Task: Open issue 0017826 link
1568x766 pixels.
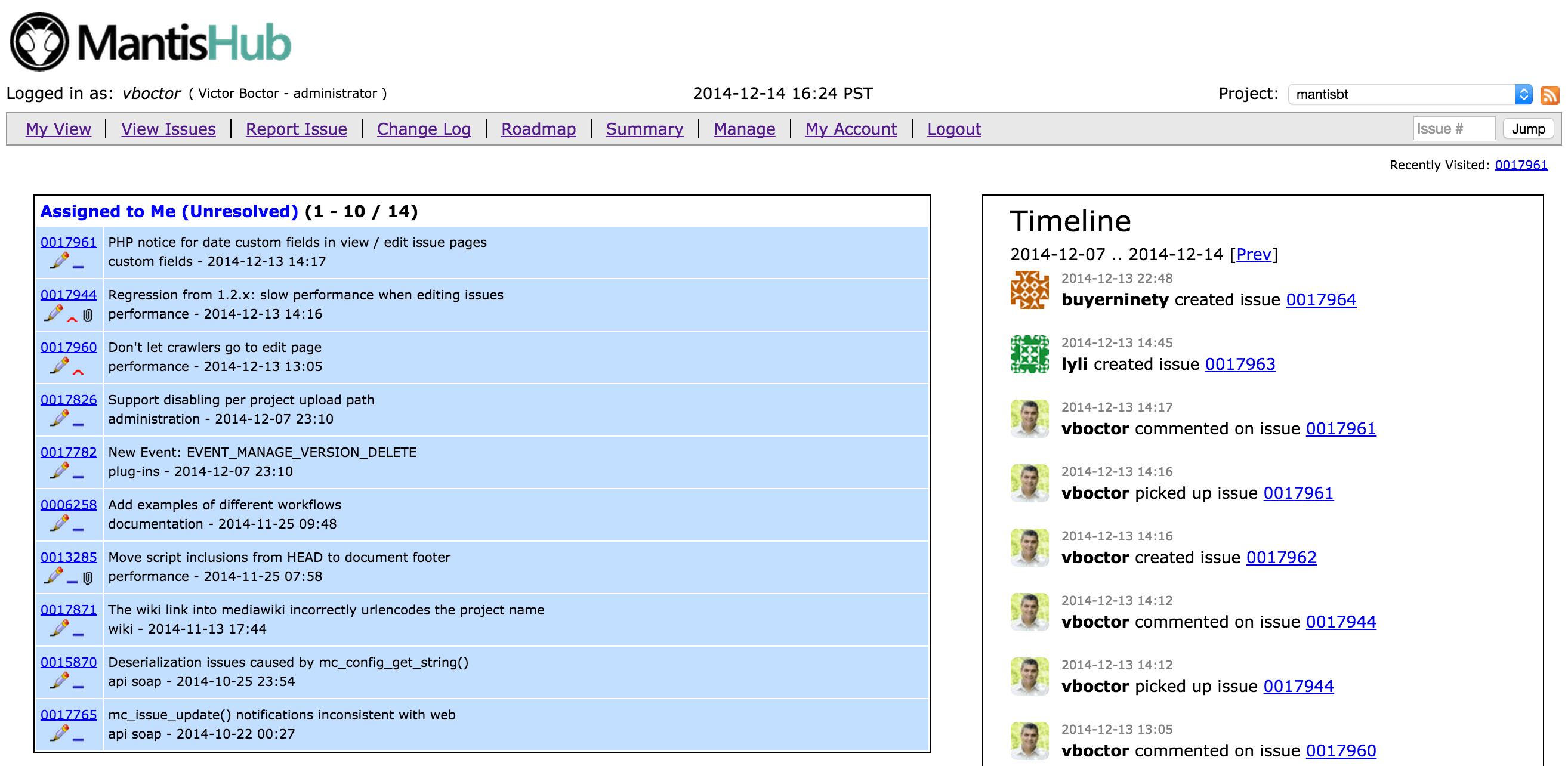Action: coord(69,400)
